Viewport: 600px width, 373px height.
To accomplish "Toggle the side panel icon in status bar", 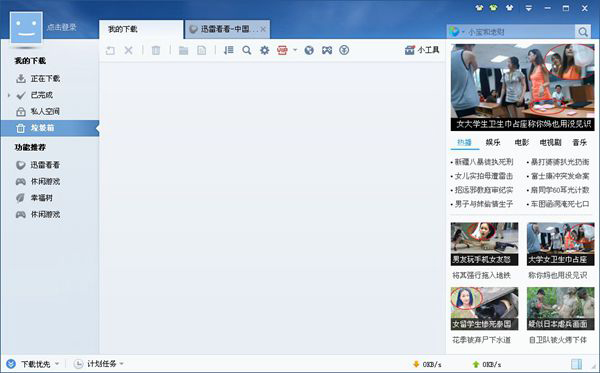I will (x=576, y=364).
